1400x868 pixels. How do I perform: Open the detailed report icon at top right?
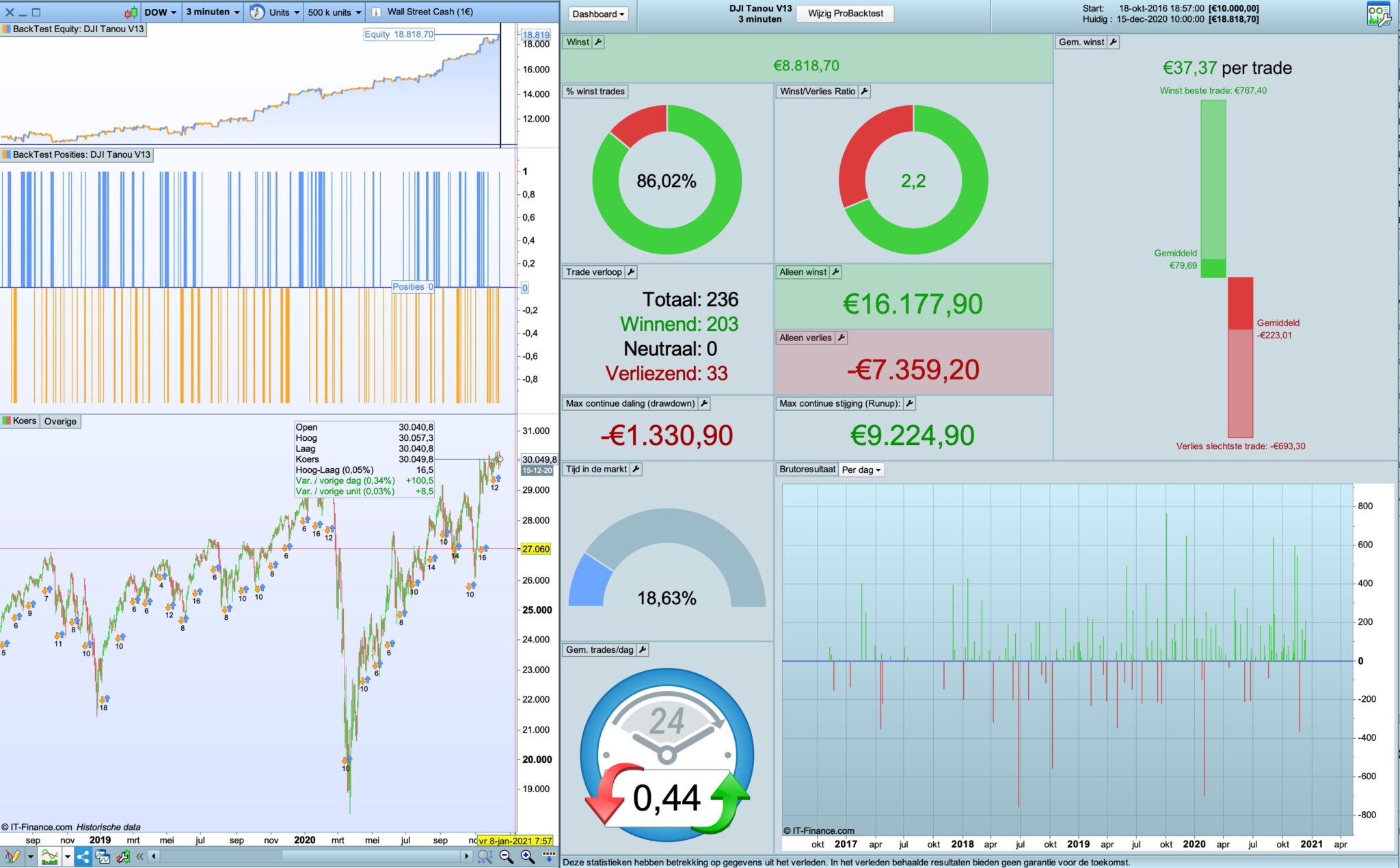pos(1378,14)
